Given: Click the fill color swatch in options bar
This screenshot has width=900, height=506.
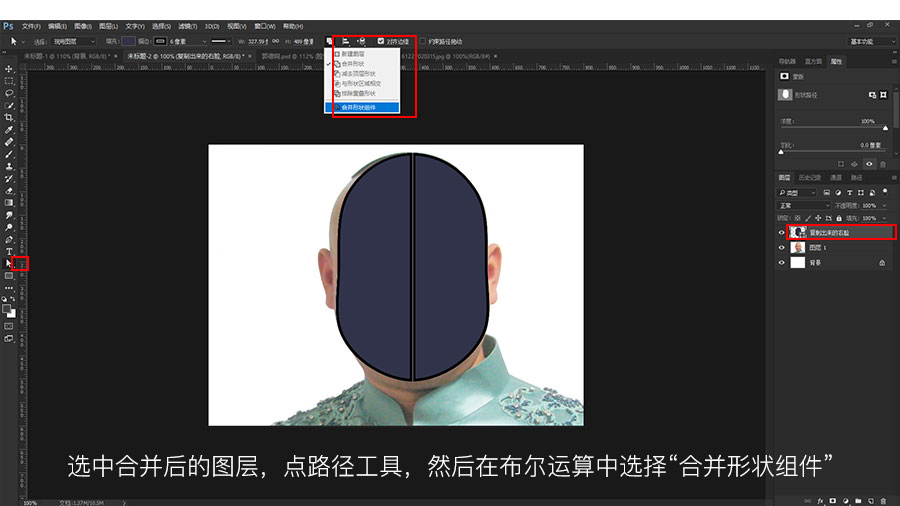Looking at the screenshot, I should tap(129, 41).
